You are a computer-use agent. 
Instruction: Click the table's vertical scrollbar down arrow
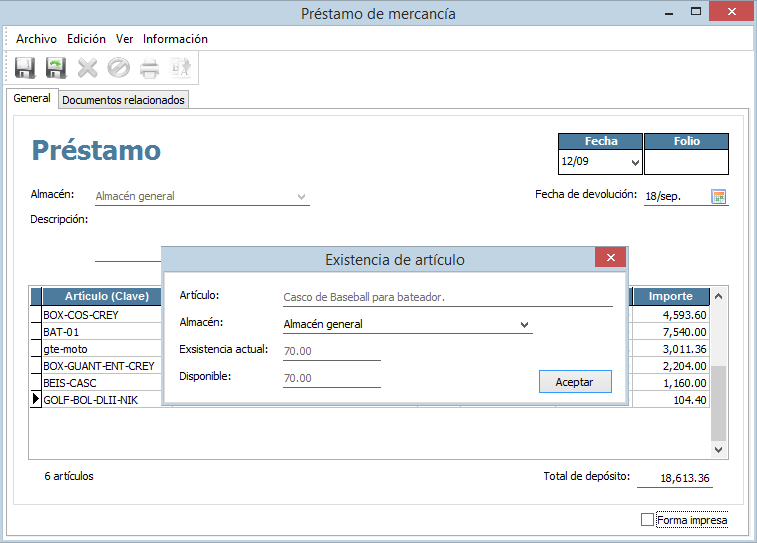pyautogui.click(x=718, y=451)
